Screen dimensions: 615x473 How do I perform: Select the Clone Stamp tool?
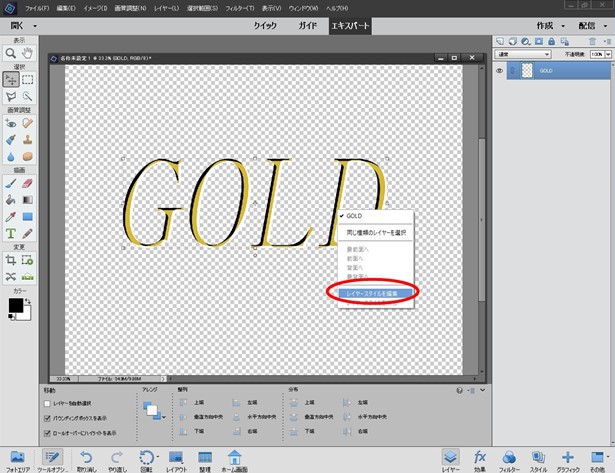coord(27,140)
